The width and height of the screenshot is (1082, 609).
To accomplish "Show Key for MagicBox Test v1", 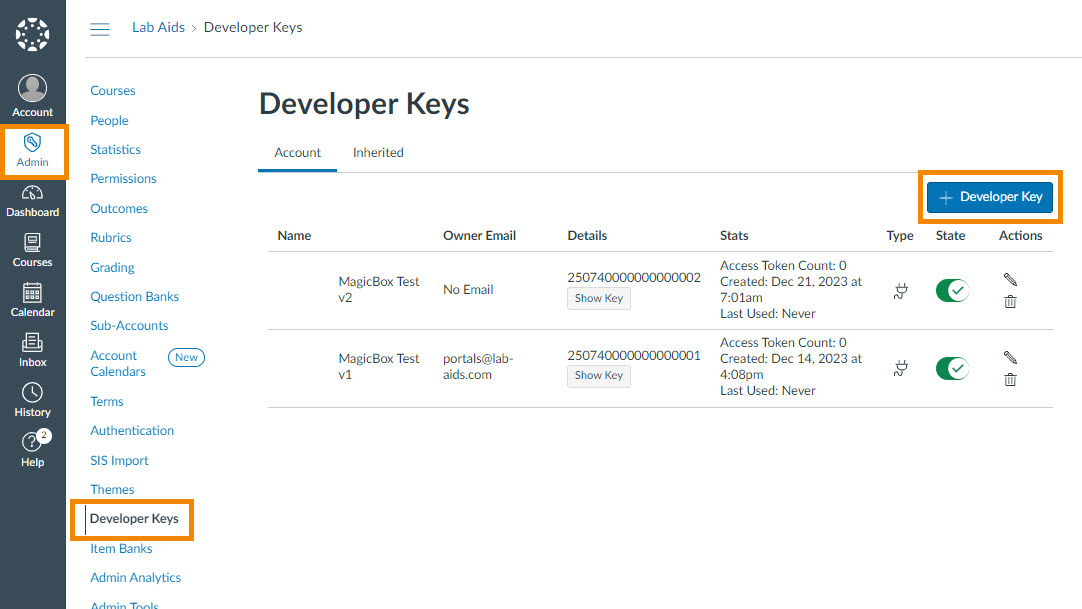I will [599, 376].
